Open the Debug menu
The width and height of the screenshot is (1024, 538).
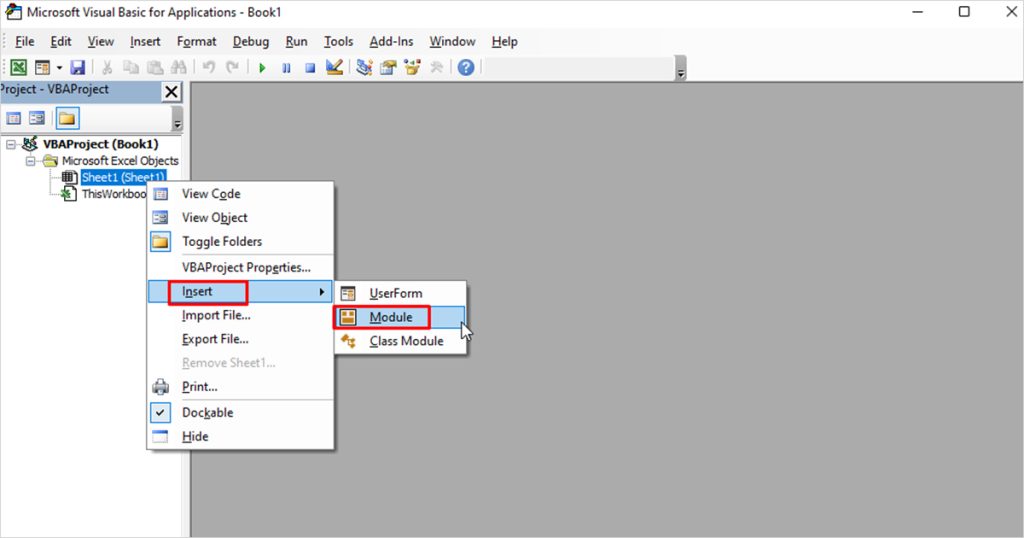click(251, 41)
